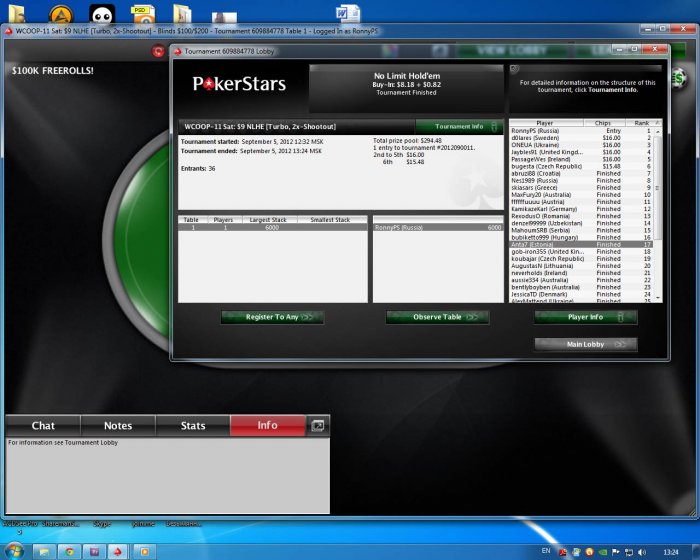Sort tables by the Table column header

click(x=191, y=220)
